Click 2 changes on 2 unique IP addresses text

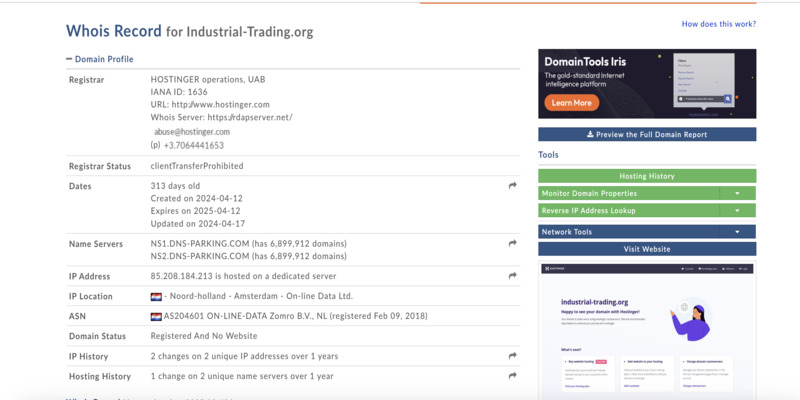pyautogui.click(x=244, y=356)
